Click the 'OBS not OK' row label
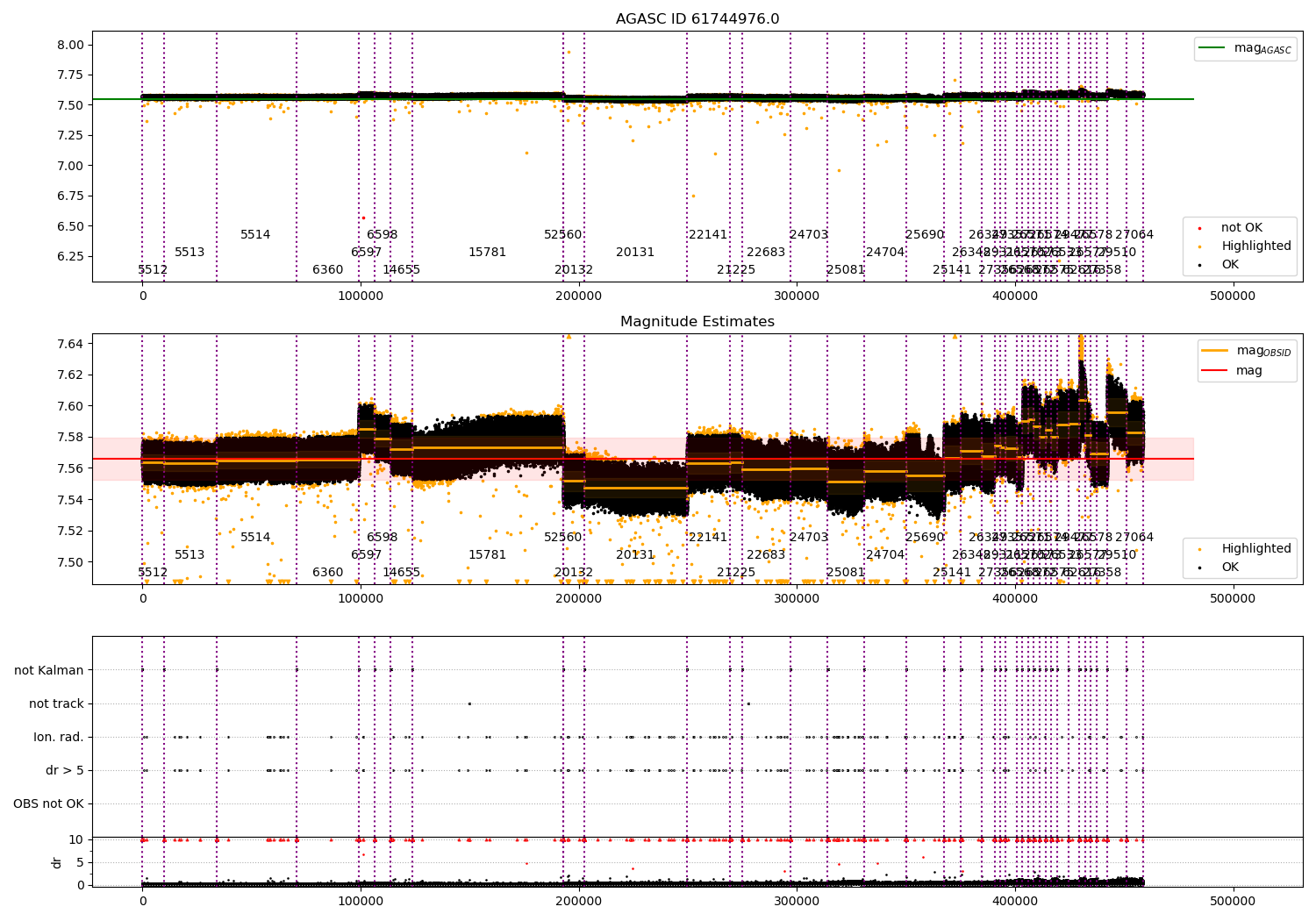The width and height of the screenshot is (1316, 921). point(49,804)
